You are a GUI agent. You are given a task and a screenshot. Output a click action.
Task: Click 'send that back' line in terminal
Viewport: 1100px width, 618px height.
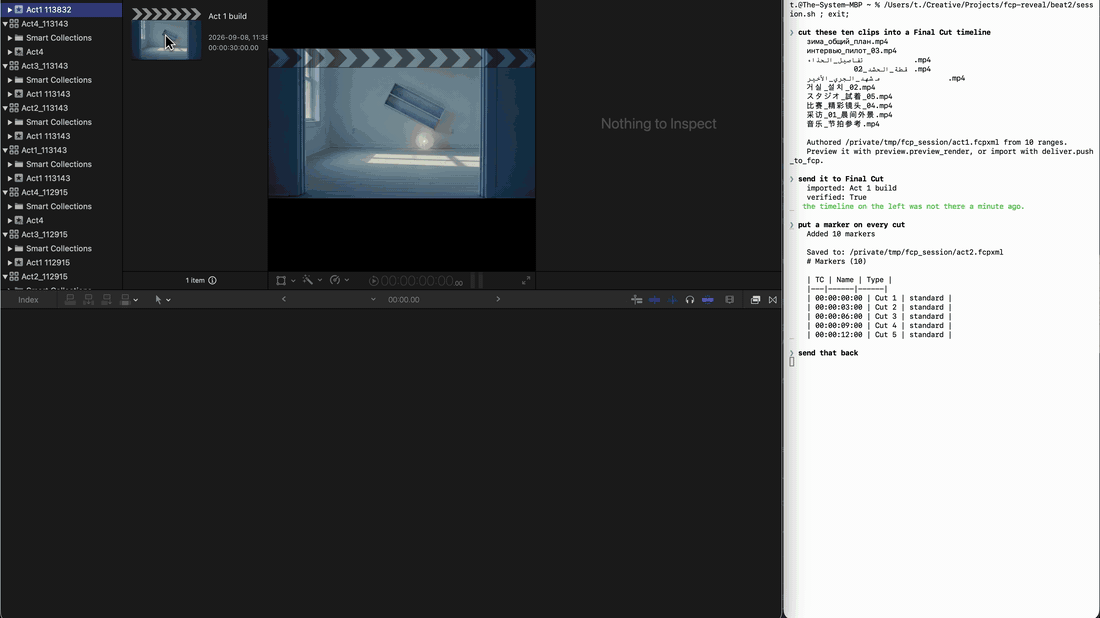828,353
